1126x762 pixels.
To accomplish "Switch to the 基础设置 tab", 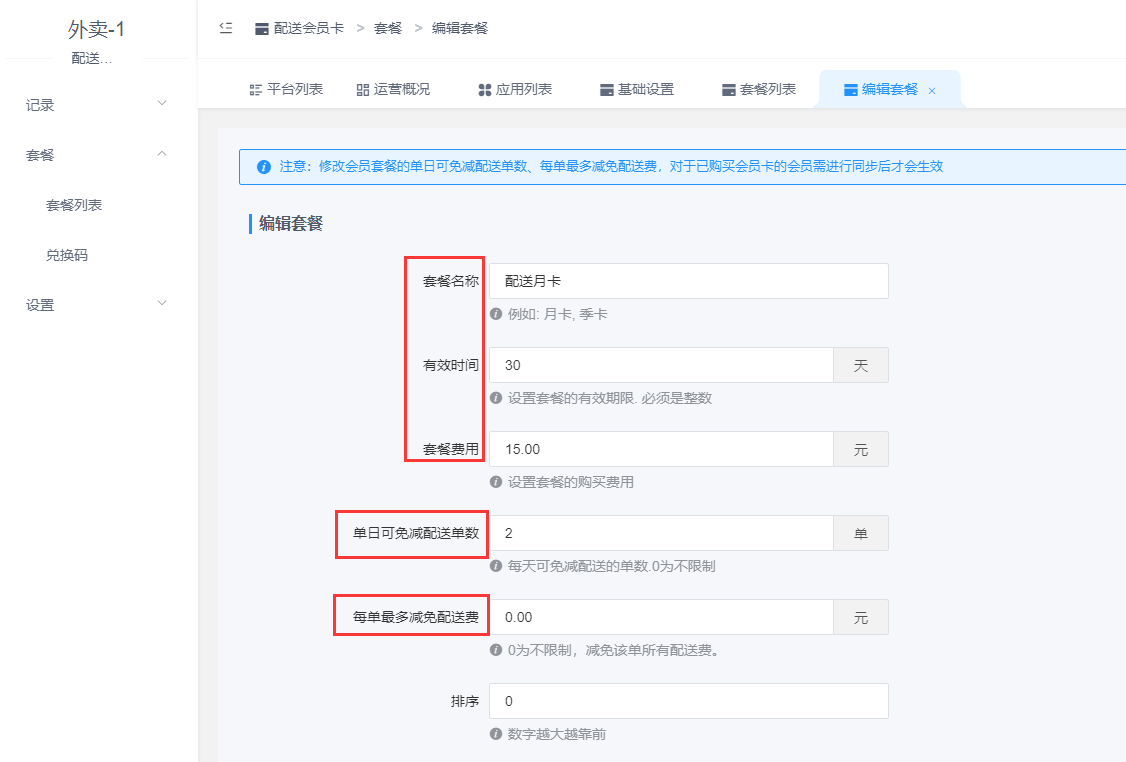I will pos(637,90).
